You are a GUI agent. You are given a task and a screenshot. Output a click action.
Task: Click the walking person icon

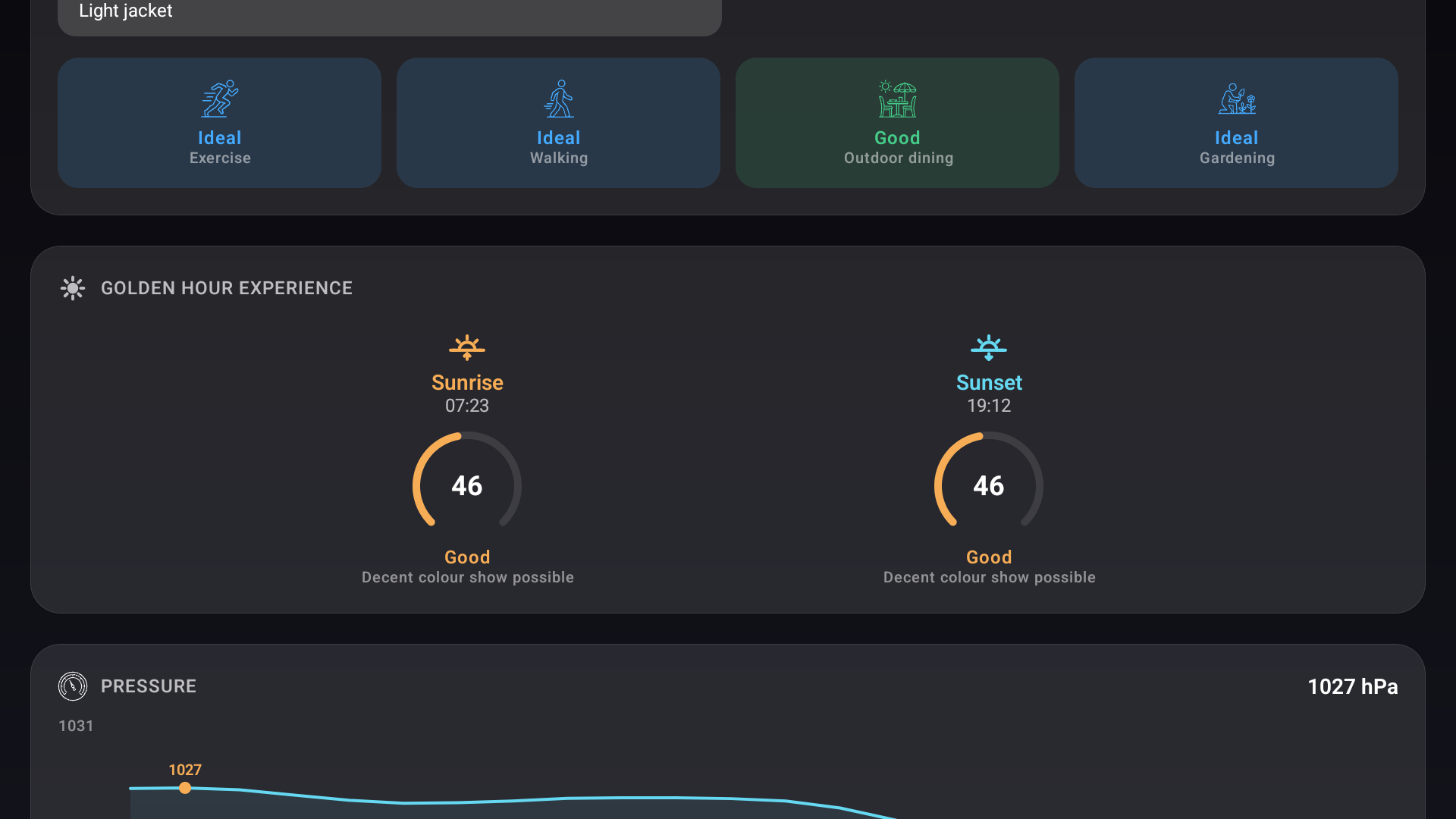pos(559,99)
